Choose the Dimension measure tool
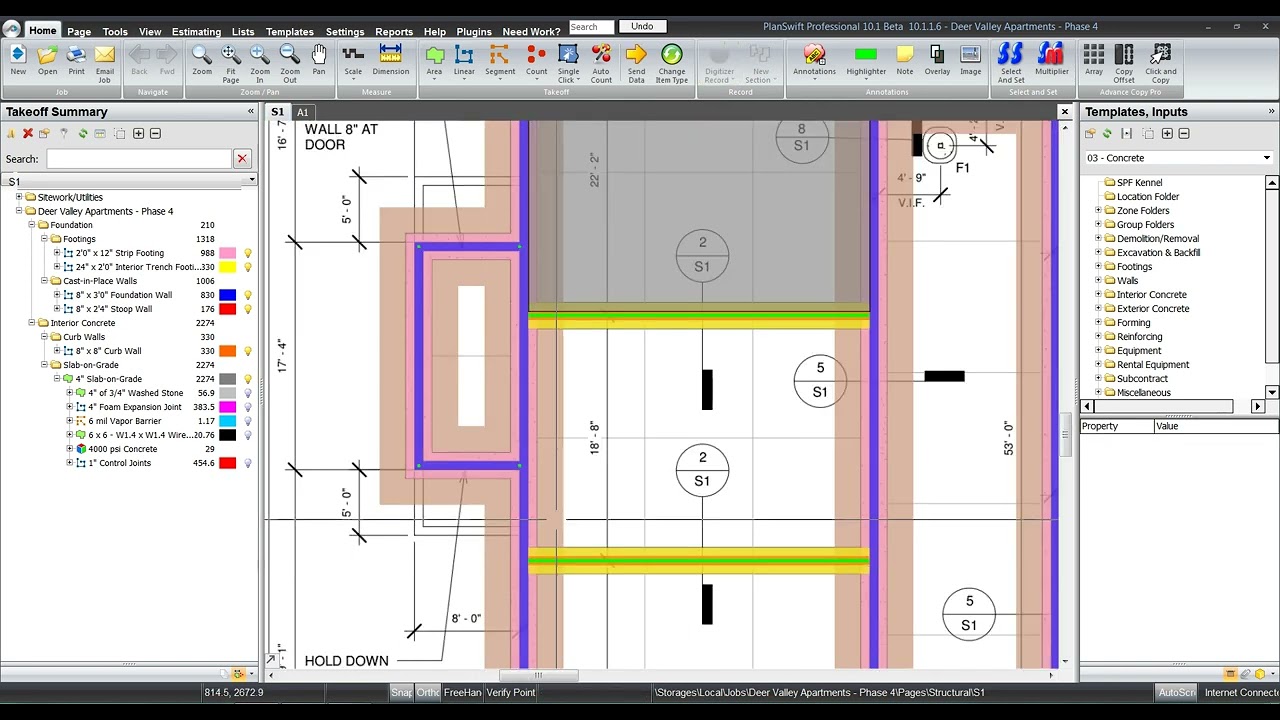This screenshot has width=1280, height=720. 391,60
